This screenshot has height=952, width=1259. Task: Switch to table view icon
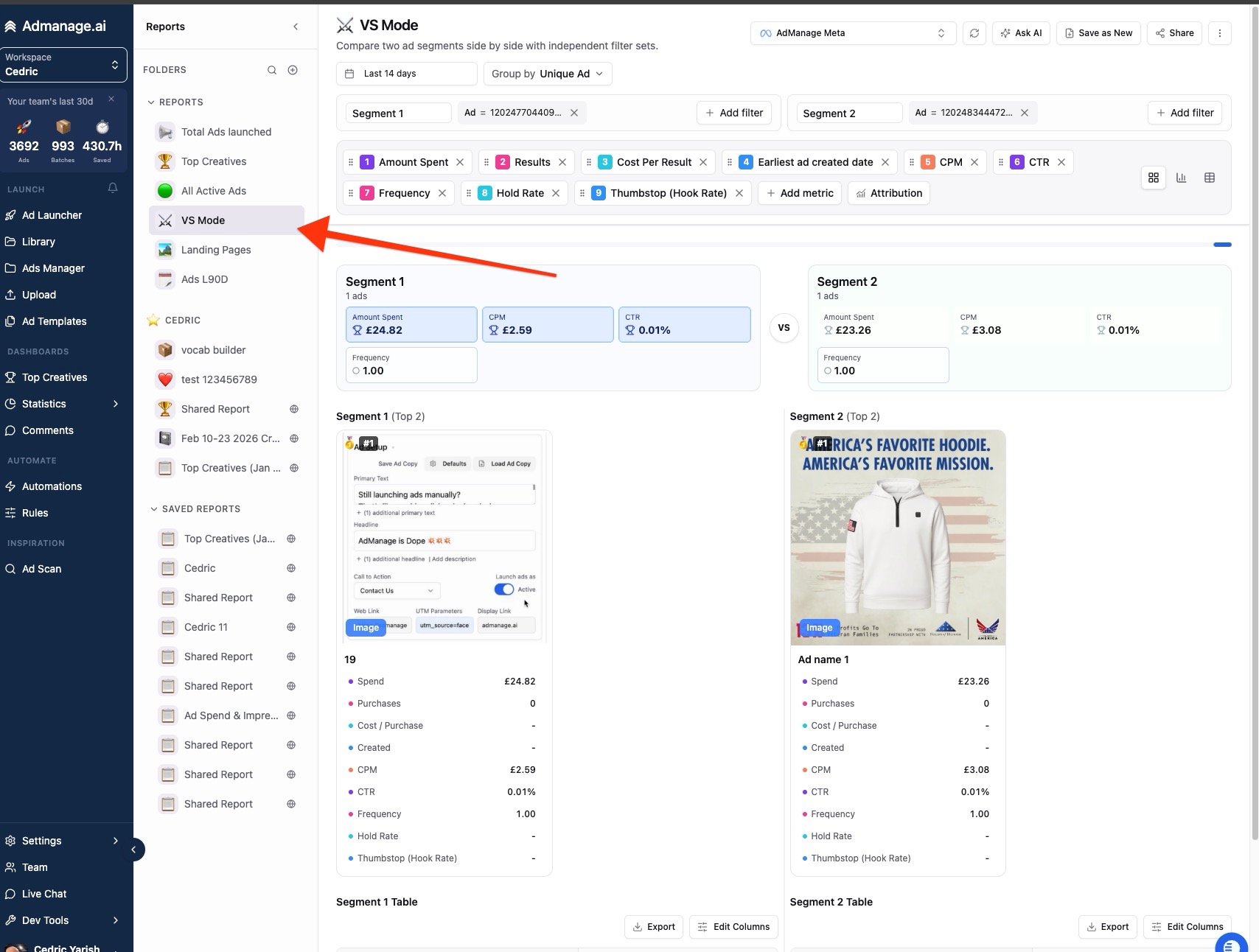pyautogui.click(x=1210, y=178)
